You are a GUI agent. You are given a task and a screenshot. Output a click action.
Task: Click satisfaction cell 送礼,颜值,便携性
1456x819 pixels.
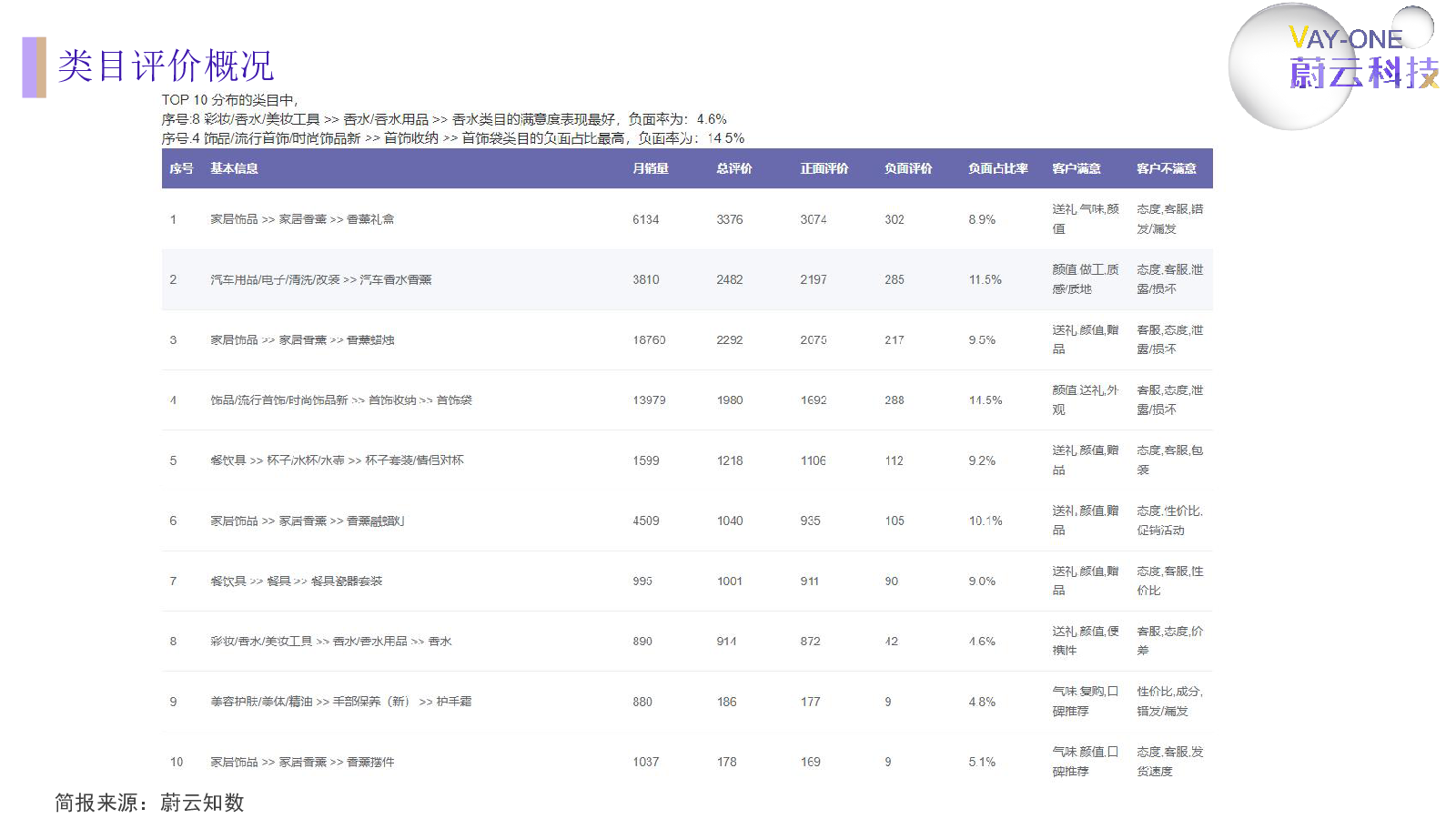(1086, 642)
